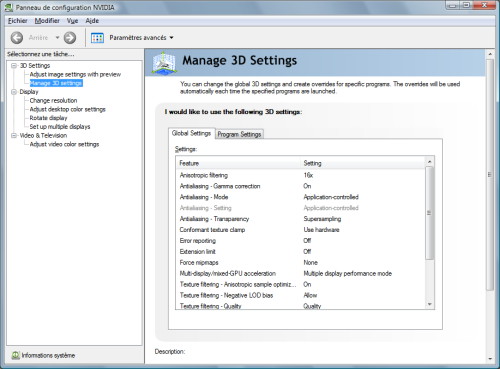Click the NVIDIA icon in title bar
Image resolution: width=500 pixels, height=369 pixels.
[9, 7]
